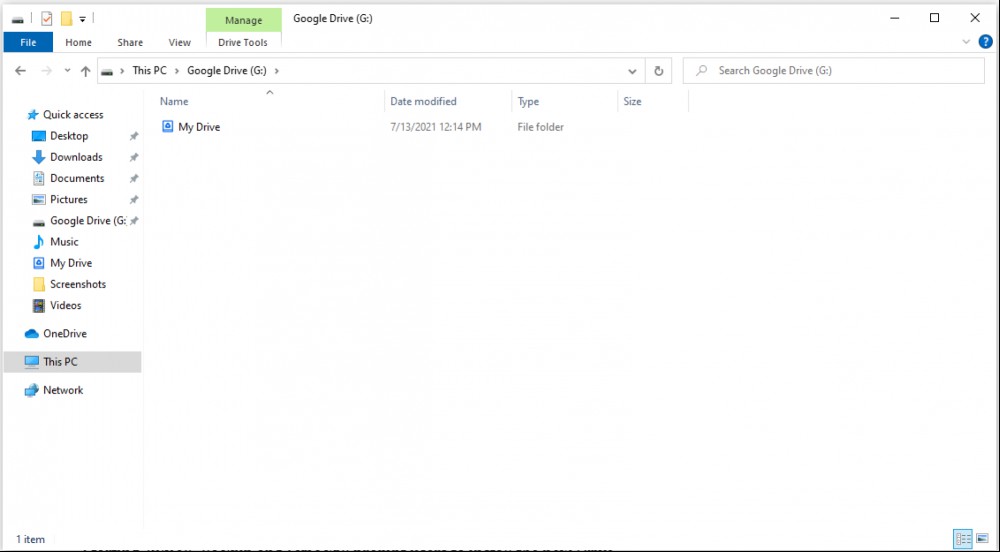Expand chevron after Google Drive (G:) breadcrumb
Image resolution: width=1000 pixels, height=552 pixels.
click(x=277, y=71)
